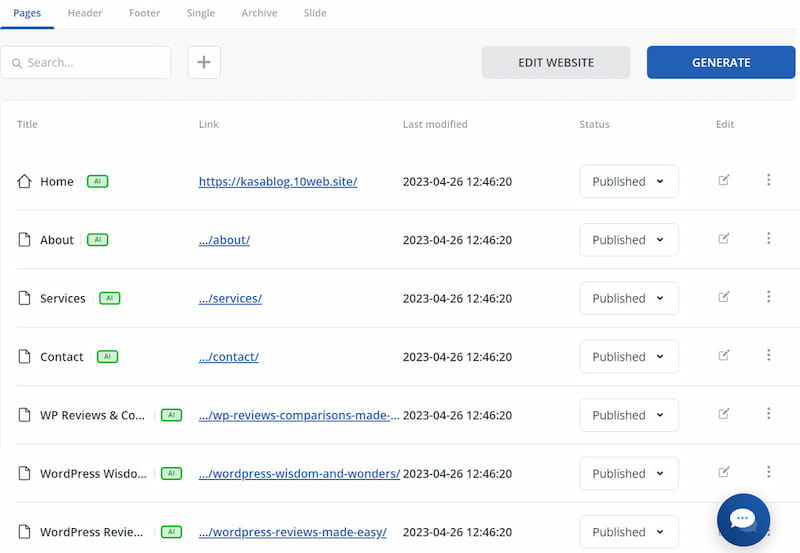
Task: Click the home icon beside Home page
Action: click(24, 181)
